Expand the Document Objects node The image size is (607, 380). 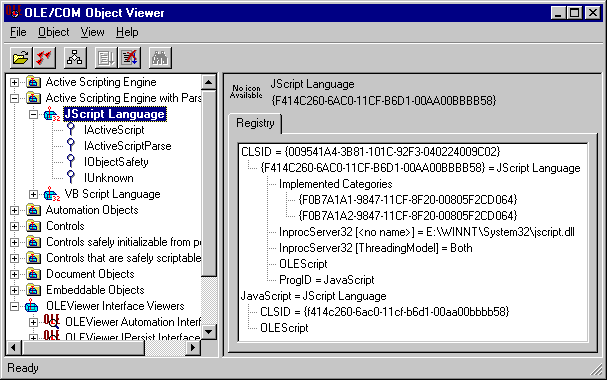(14, 274)
